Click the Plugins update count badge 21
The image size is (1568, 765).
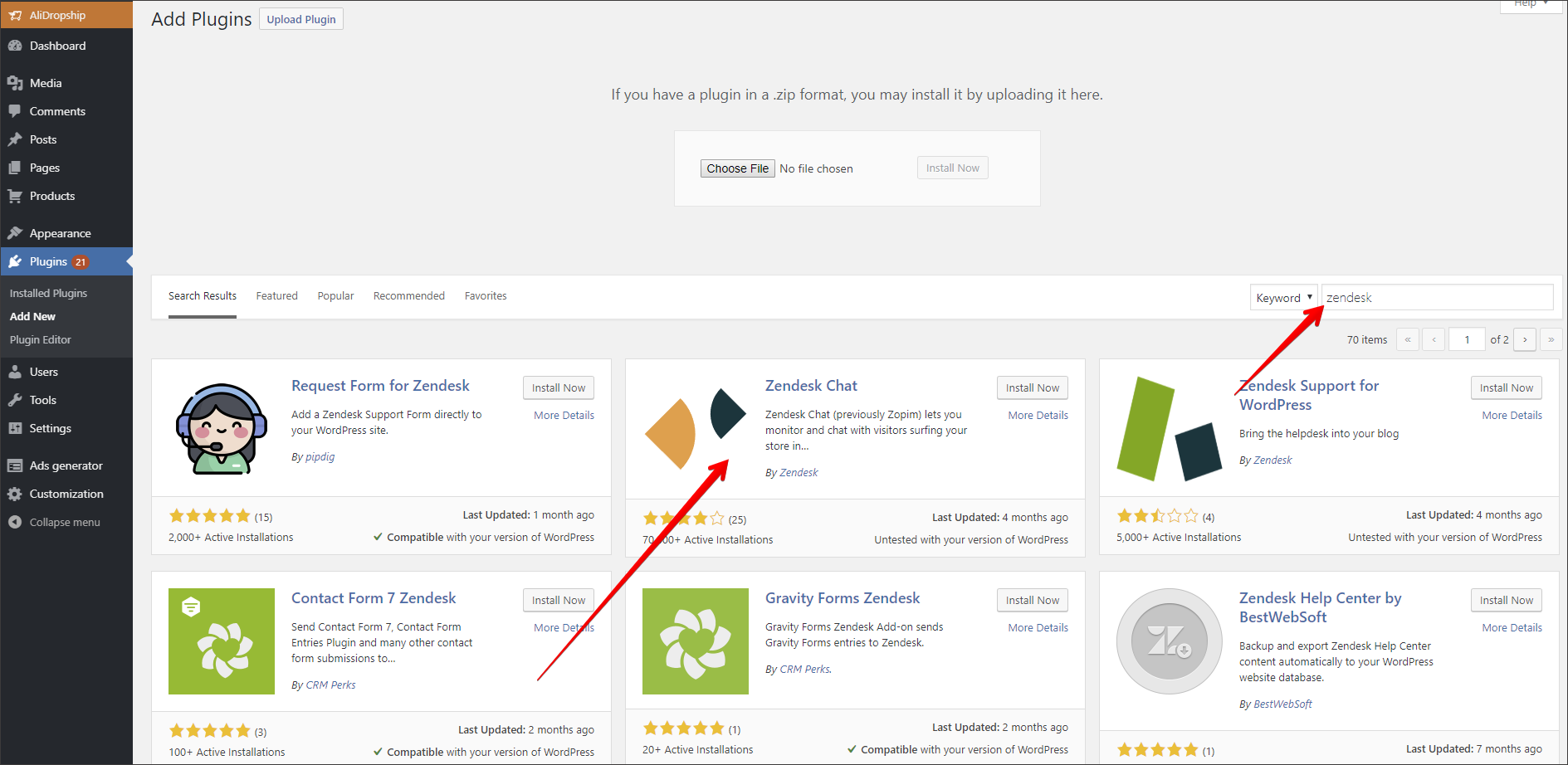point(80,261)
